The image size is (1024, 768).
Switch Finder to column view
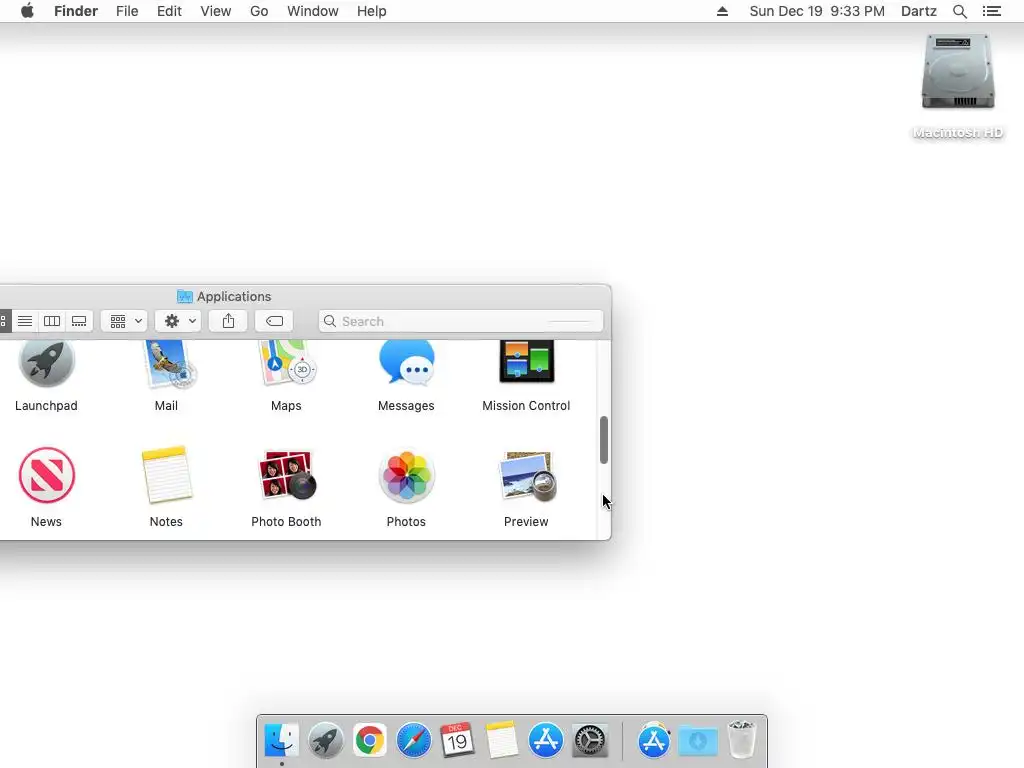tap(52, 321)
